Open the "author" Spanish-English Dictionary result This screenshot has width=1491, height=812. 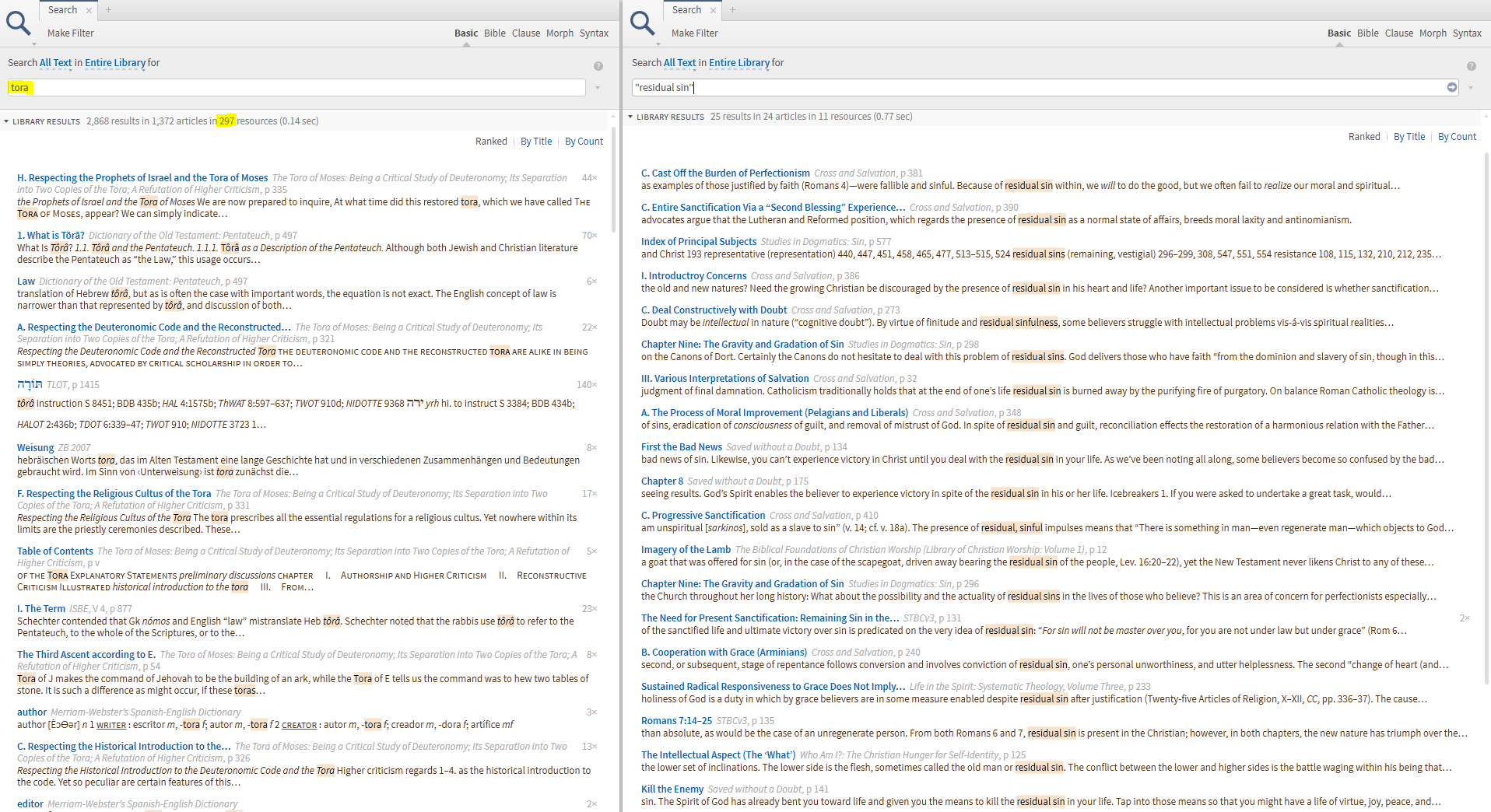(x=32, y=712)
